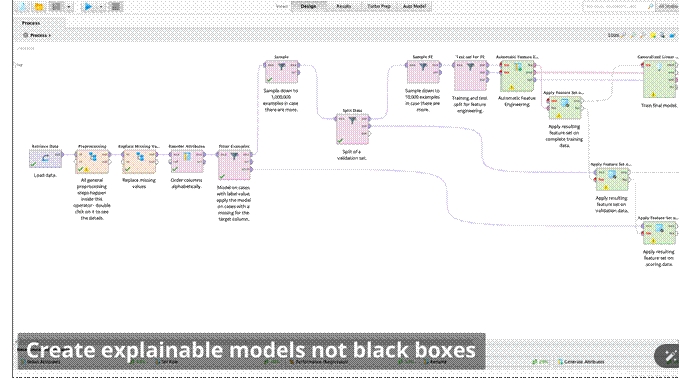Viewport: 679px width, 383px height.
Task: Click the unmatched output port of Filter Examples
Action: point(252,169)
